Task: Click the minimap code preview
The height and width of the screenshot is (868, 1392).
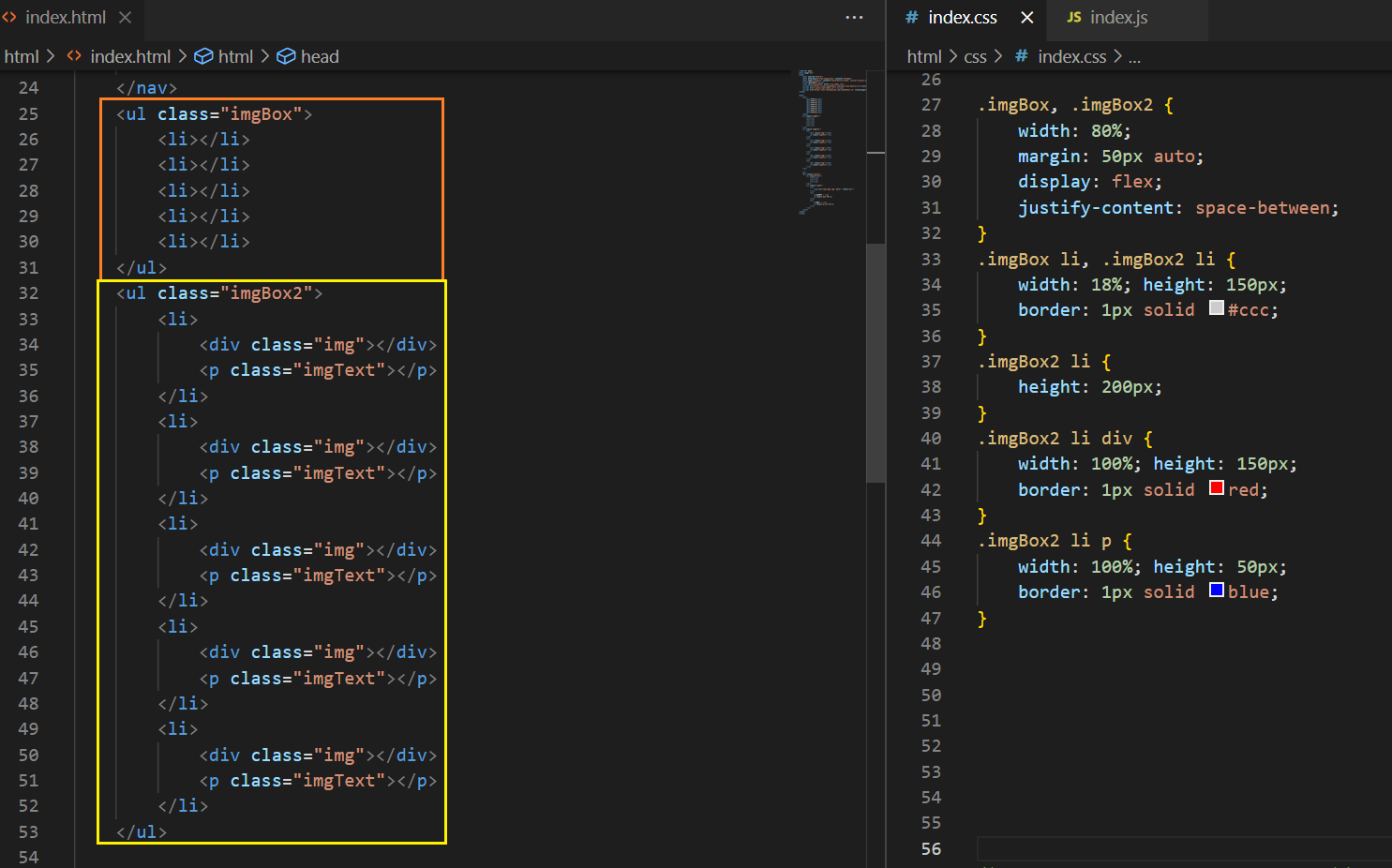Action: click(831, 141)
